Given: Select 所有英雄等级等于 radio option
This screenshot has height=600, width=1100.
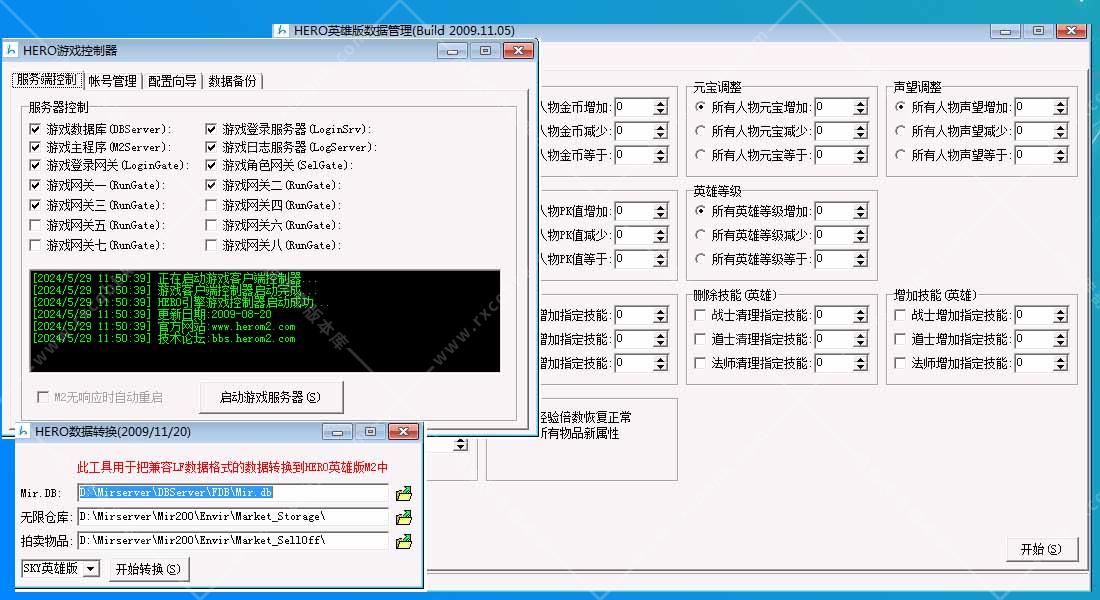Looking at the screenshot, I should coord(700,259).
